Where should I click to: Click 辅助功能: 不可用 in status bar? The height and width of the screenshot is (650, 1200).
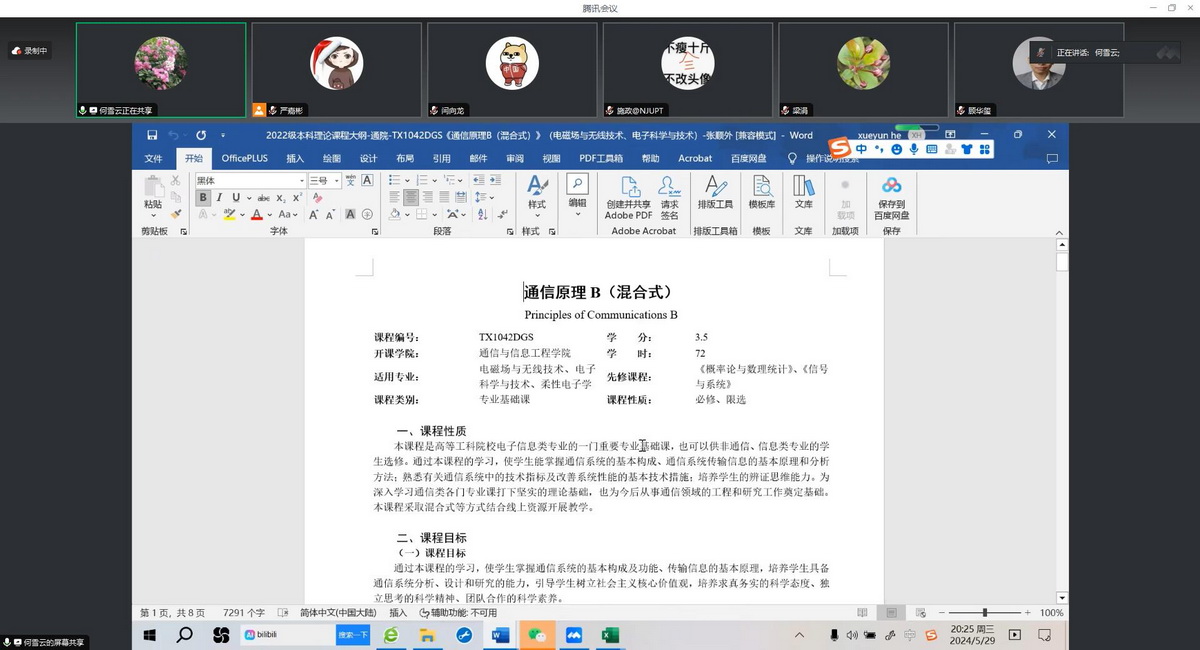459,613
